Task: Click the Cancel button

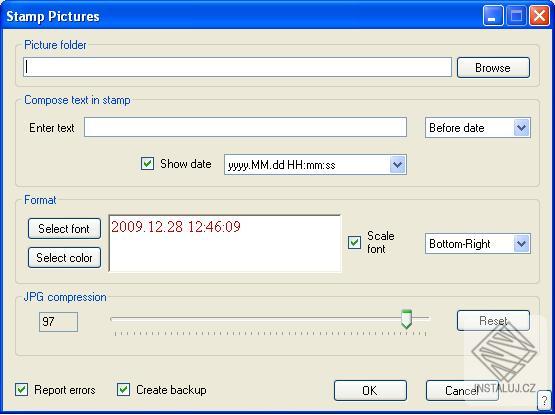Action: (x=462, y=391)
